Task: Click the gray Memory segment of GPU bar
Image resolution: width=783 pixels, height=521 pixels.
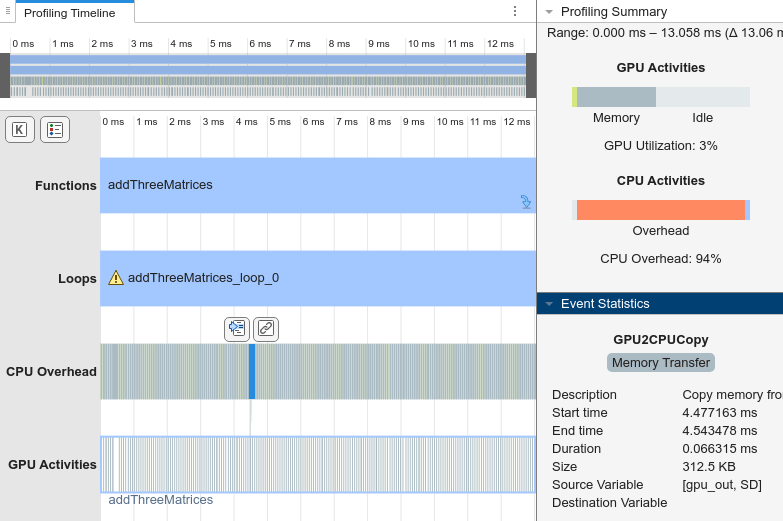Action: coord(616,97)
